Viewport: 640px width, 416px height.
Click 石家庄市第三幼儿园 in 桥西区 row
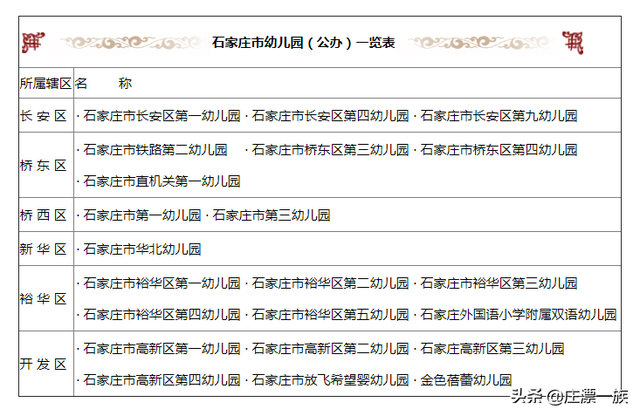271,215
